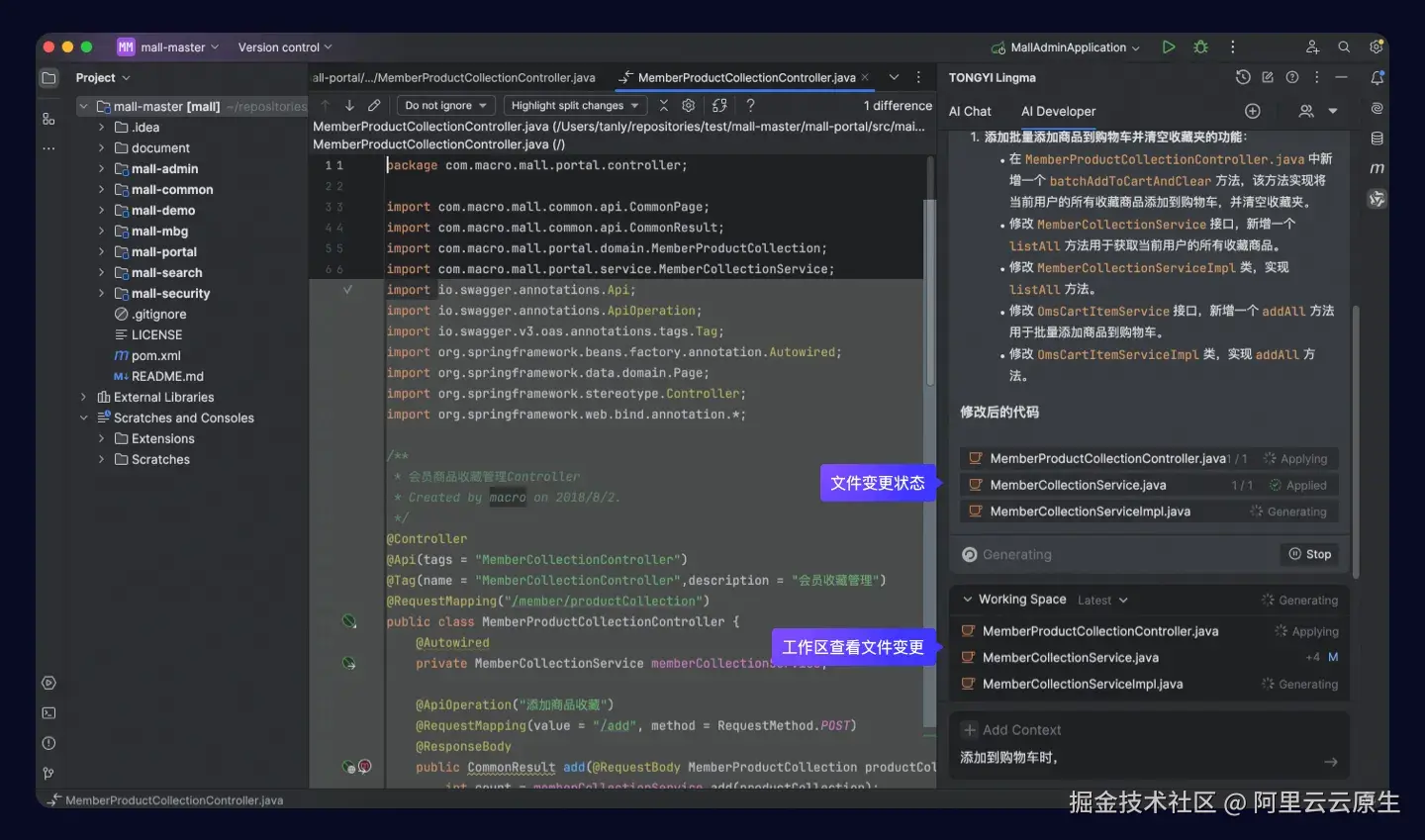This screenshot has height=840, width=1425.
Task: Open chat history in the Lingma panel
Action: [x=1243, y=77]
